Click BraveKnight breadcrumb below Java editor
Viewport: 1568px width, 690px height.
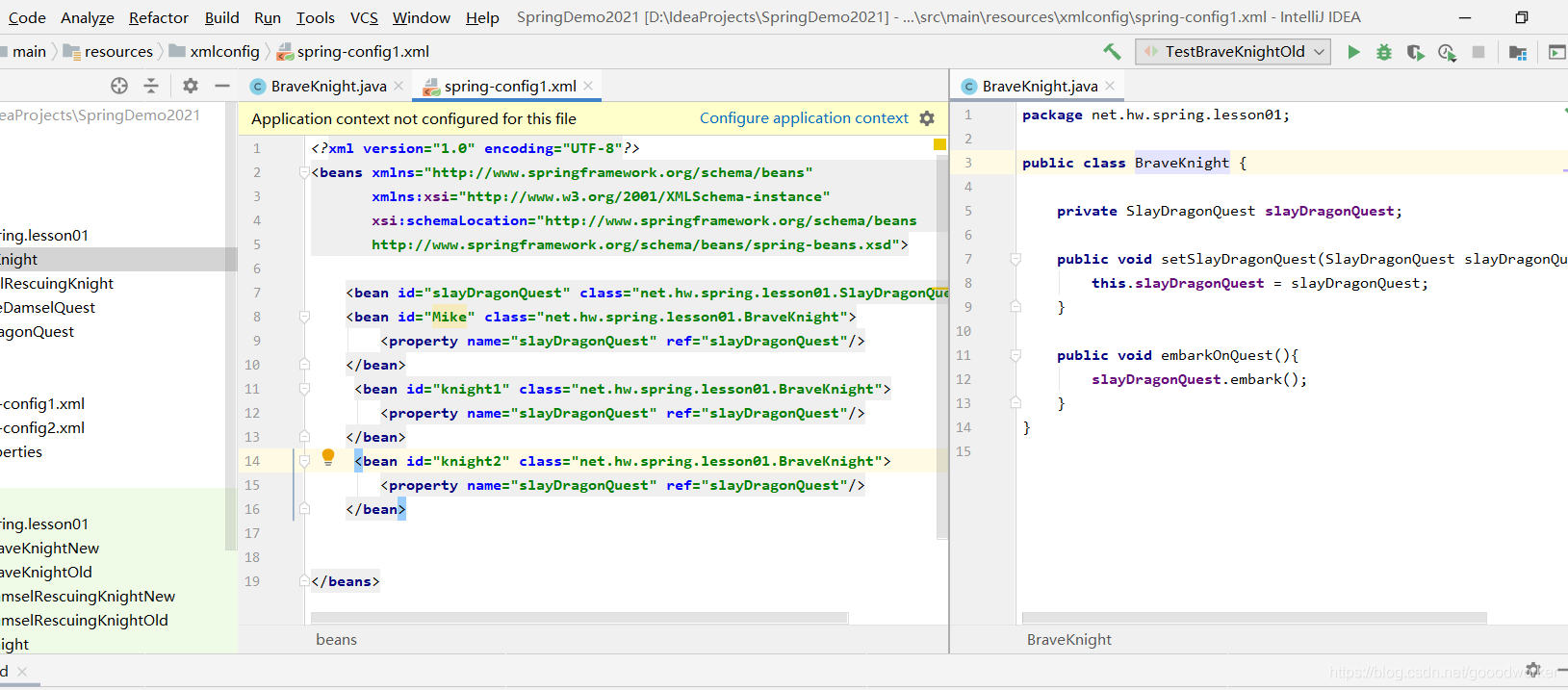point(1068,640)
